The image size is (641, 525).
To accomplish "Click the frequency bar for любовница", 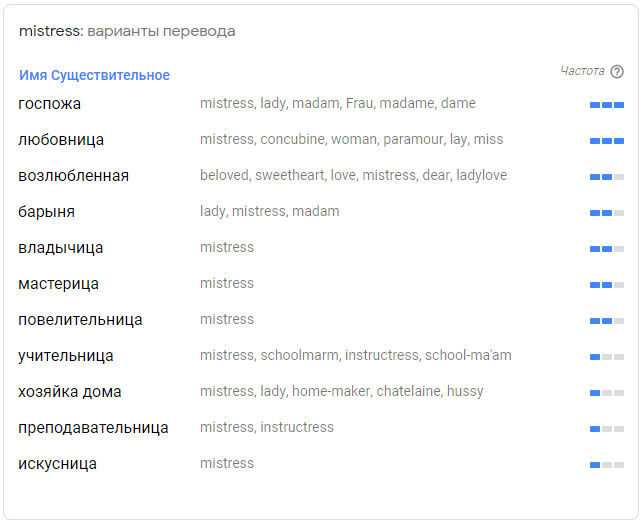I will pos(606,141).
